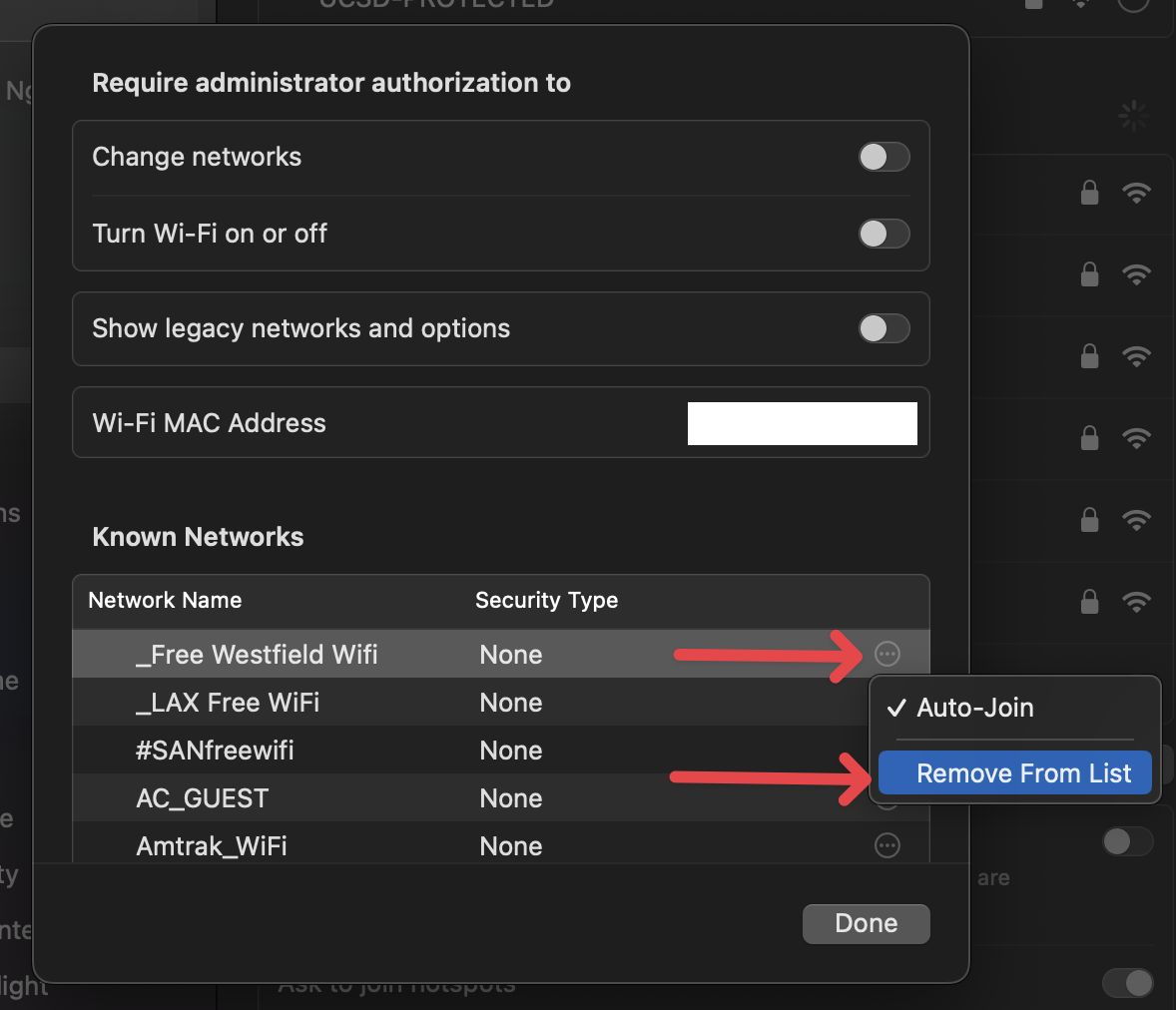Select Remove From List in the context menu
The height and width of the screenshot is (1010, 1176).
tap(1014, 772)
